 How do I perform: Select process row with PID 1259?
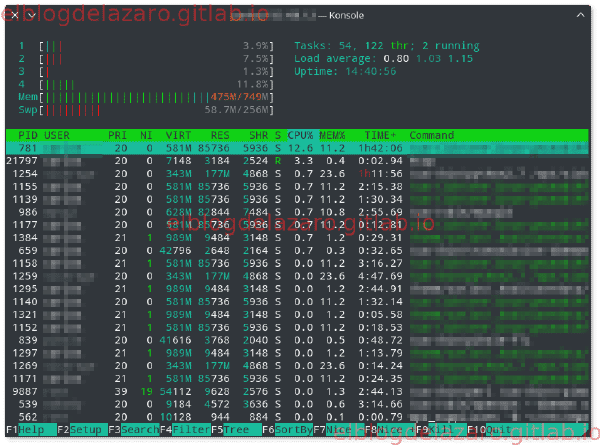[x=297, y=276]
